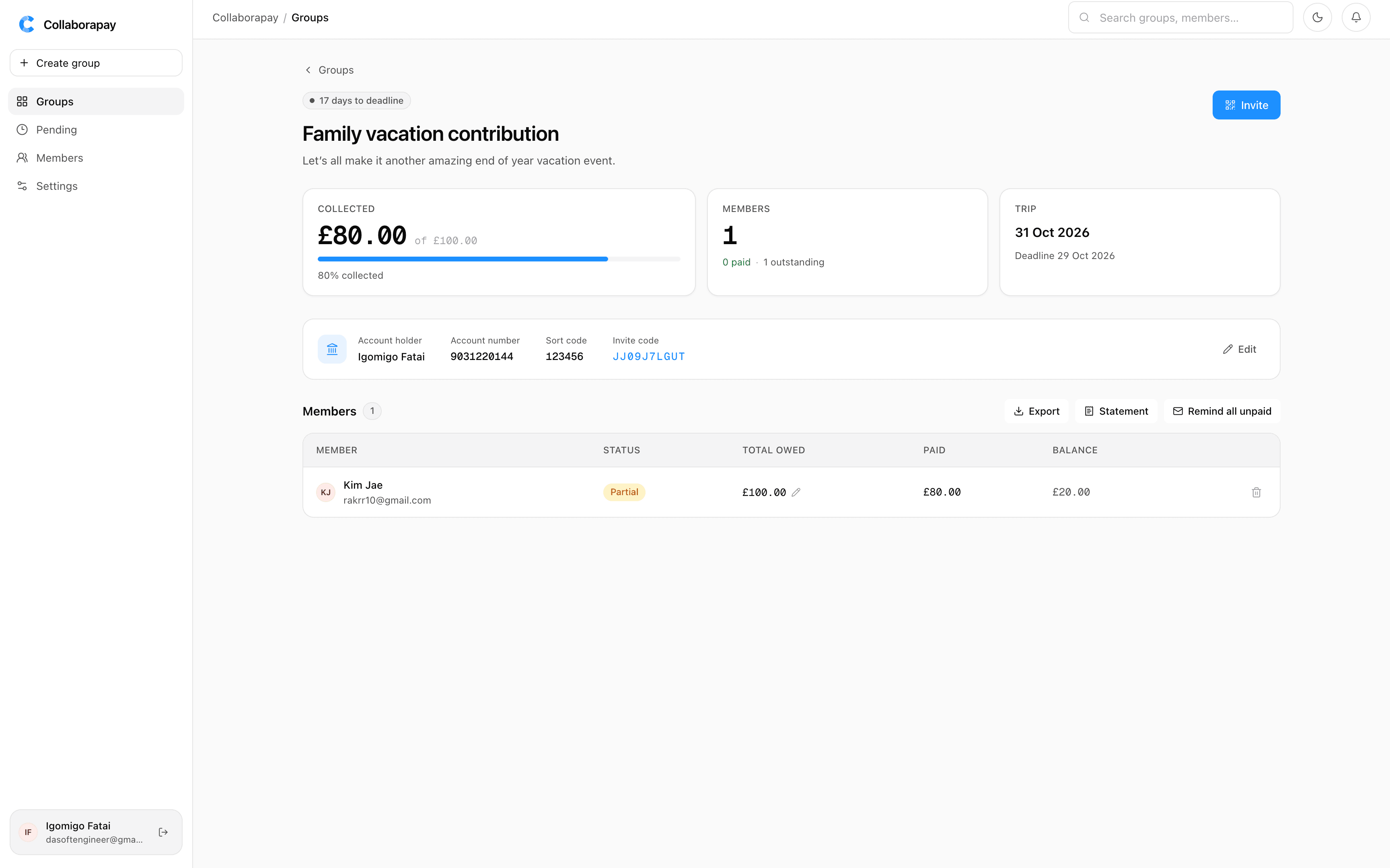The image size is (1390, 868).
Task: Click the Collaborapay logo icon
Action: pyautogui.click(x=27, y=24)
